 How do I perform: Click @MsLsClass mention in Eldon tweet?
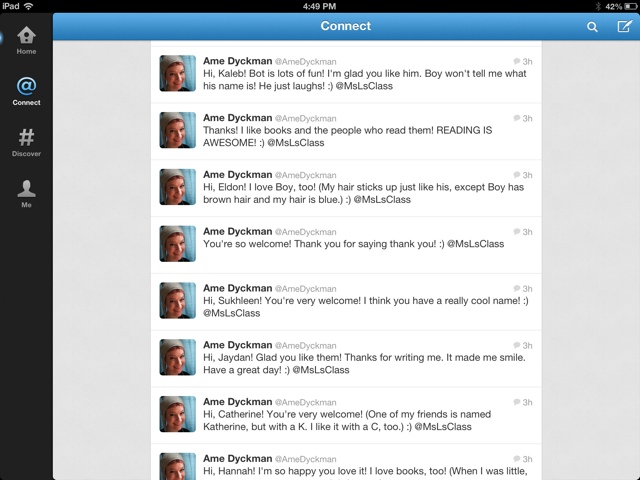tap(382, 200)
